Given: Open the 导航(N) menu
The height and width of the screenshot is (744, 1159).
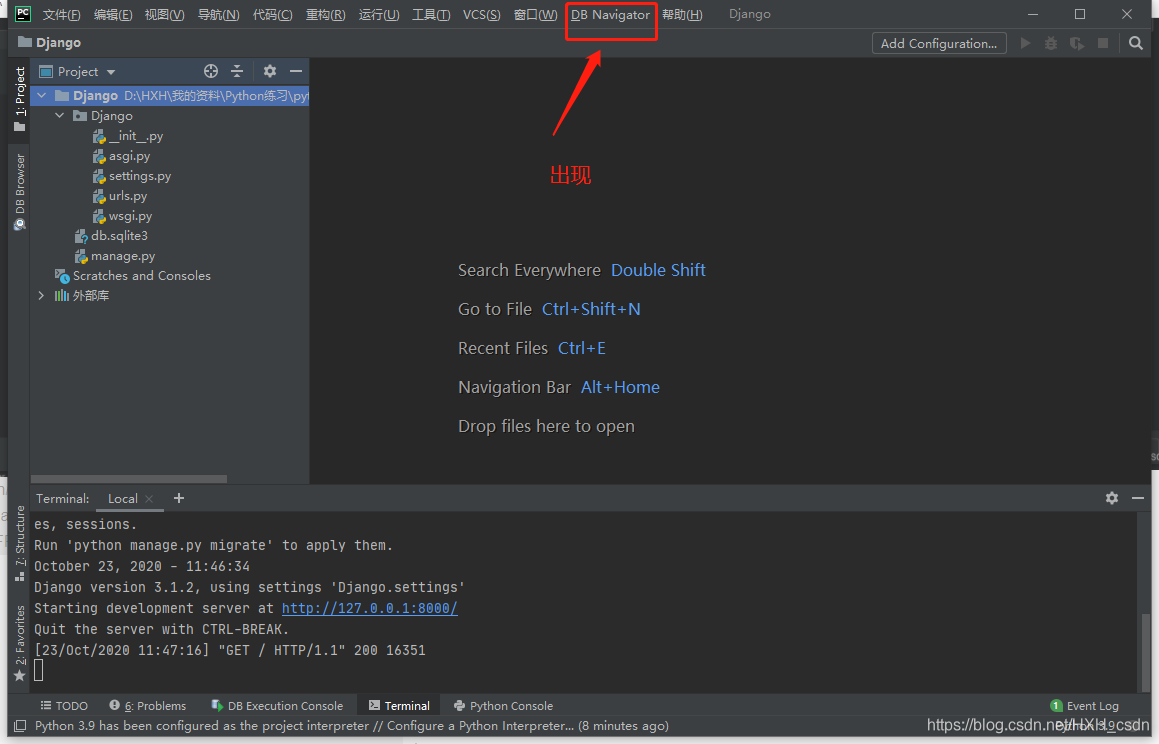Looking at the screenshot, I should (x=218, y=15).
